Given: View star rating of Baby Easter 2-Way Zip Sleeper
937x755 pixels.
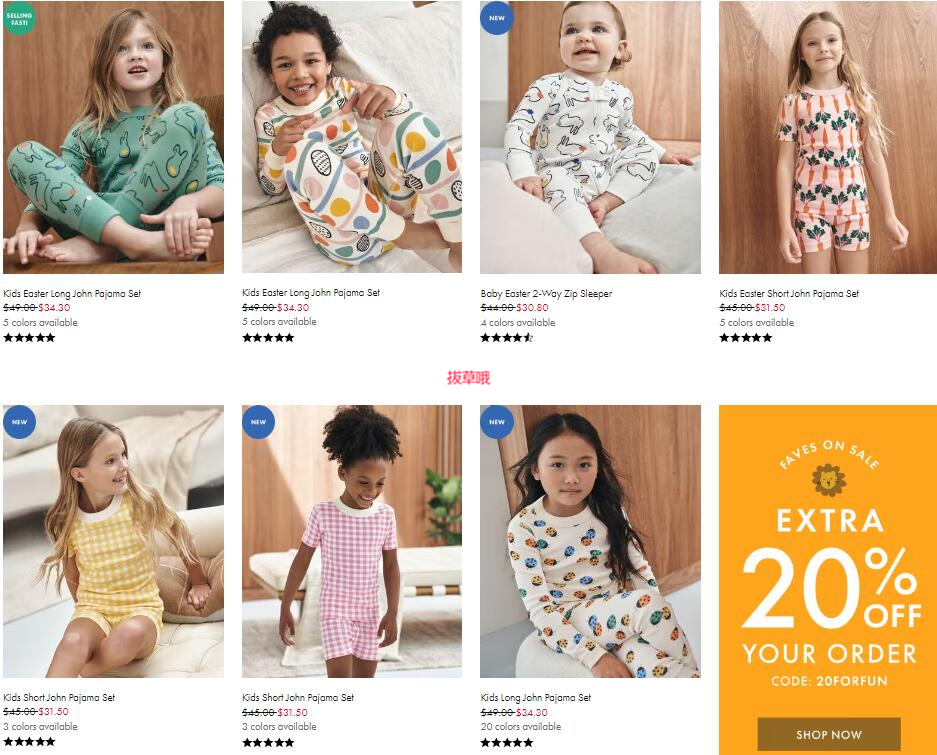Looking at the screenshot, I should click(x=507, y=338).
